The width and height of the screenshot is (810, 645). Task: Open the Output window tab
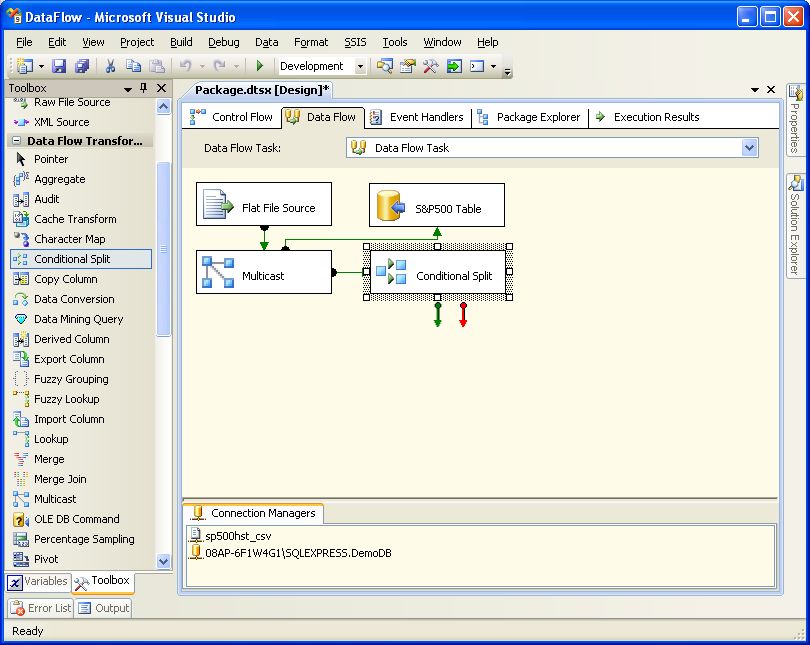tap(104, 608)
